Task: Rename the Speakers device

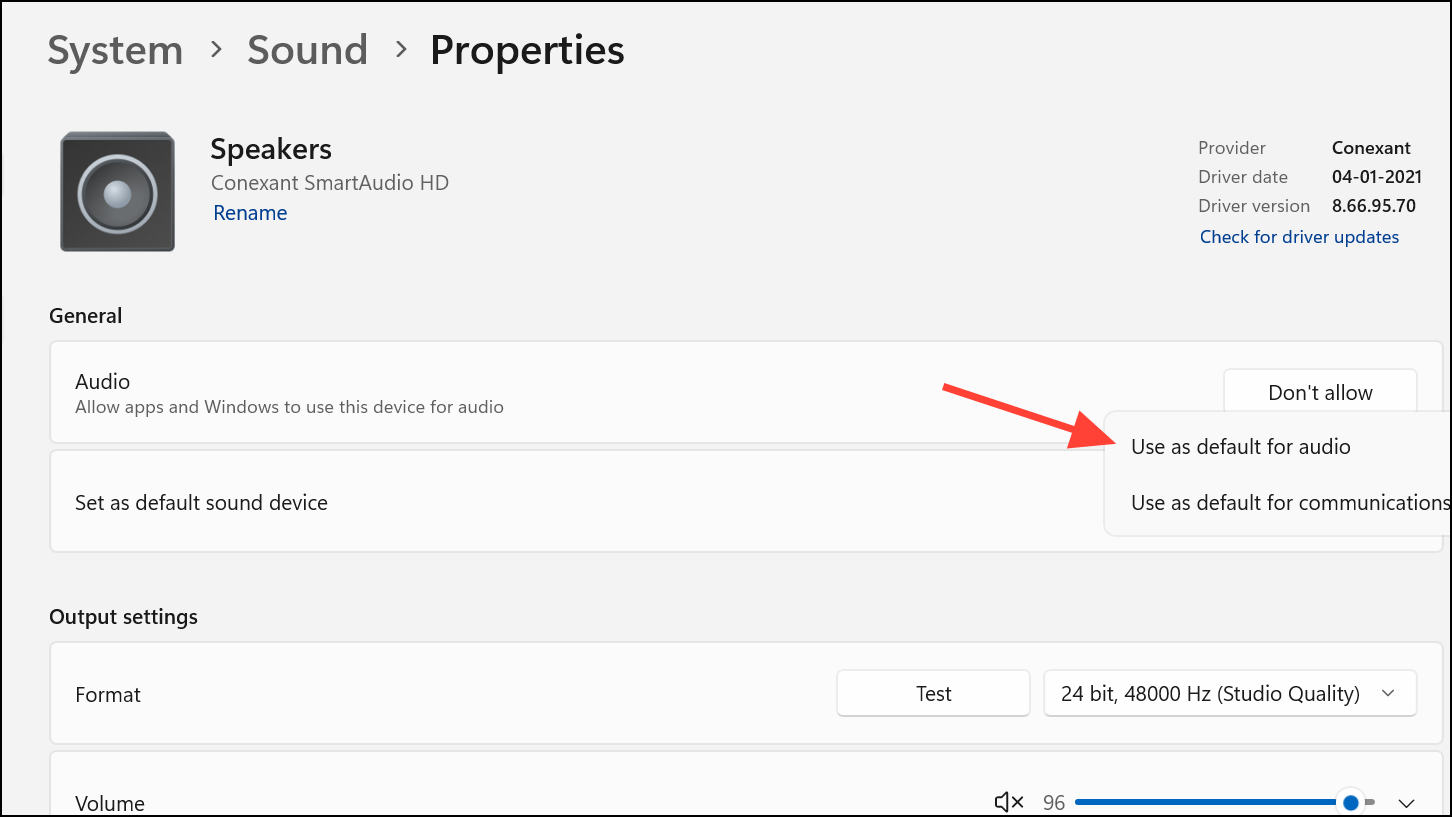Action: (250, 213)
